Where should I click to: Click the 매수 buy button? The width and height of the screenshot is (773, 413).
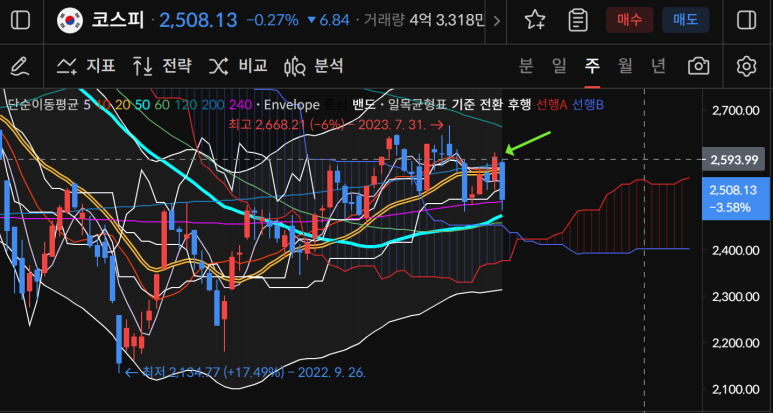point(630,20)
